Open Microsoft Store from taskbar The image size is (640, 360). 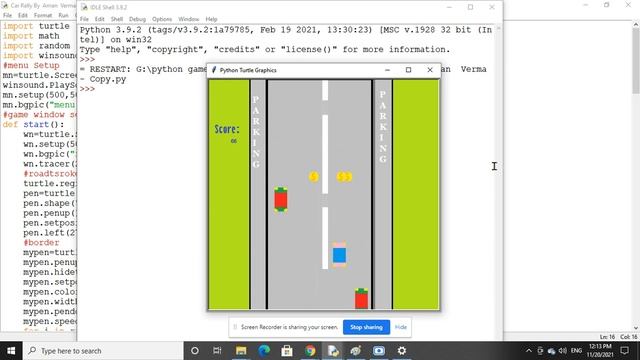click(x=287, y=351)
